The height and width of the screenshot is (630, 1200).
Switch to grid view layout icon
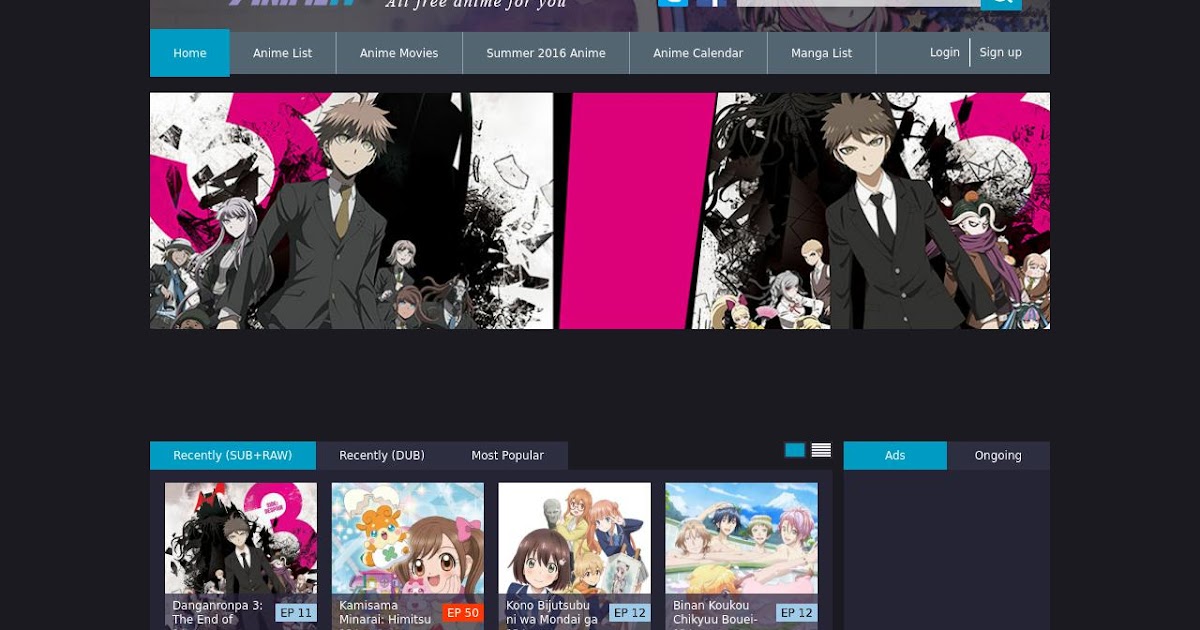pyautogui.click(x=795, y=450)
